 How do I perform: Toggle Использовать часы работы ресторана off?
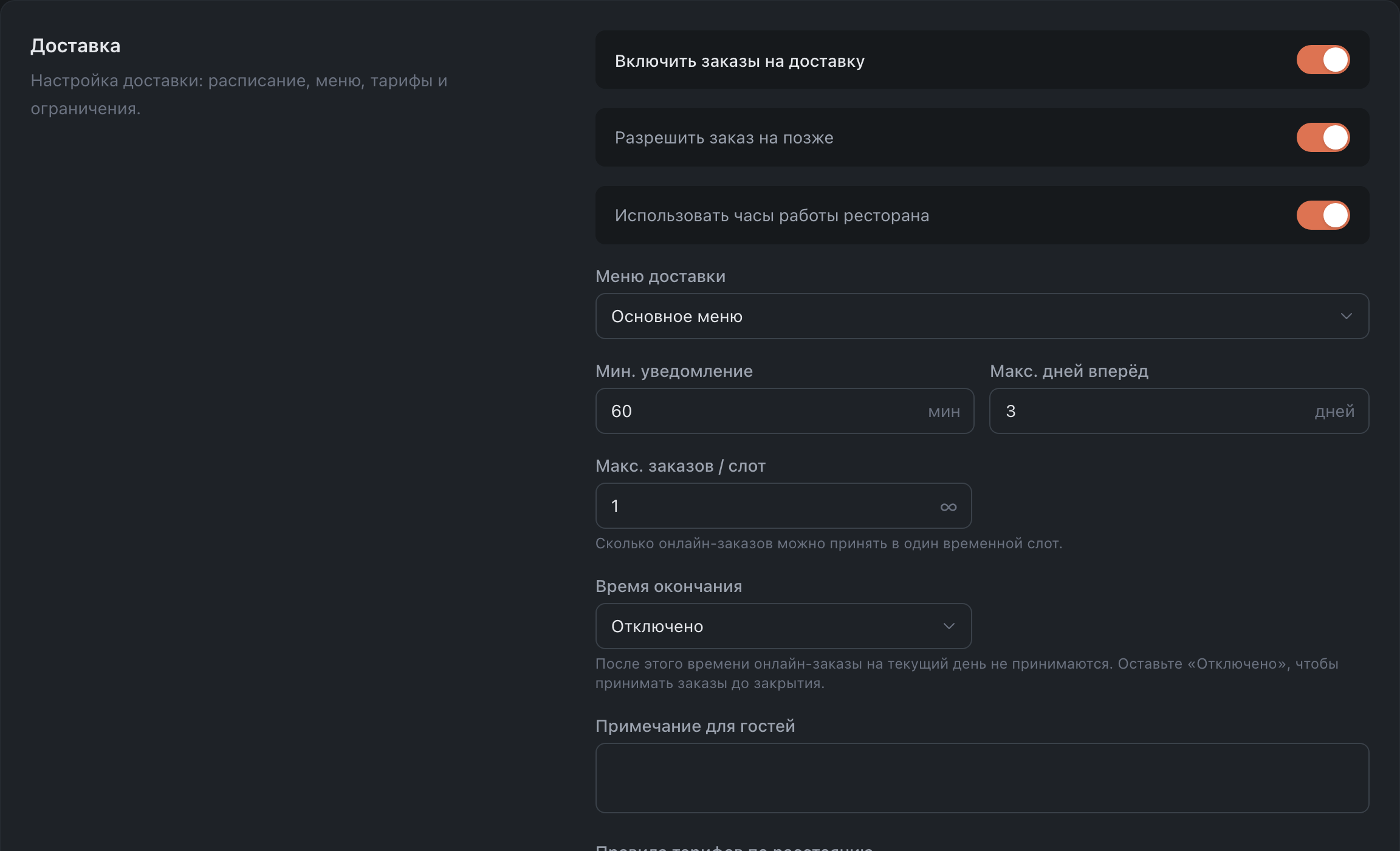click(1323, 215)
